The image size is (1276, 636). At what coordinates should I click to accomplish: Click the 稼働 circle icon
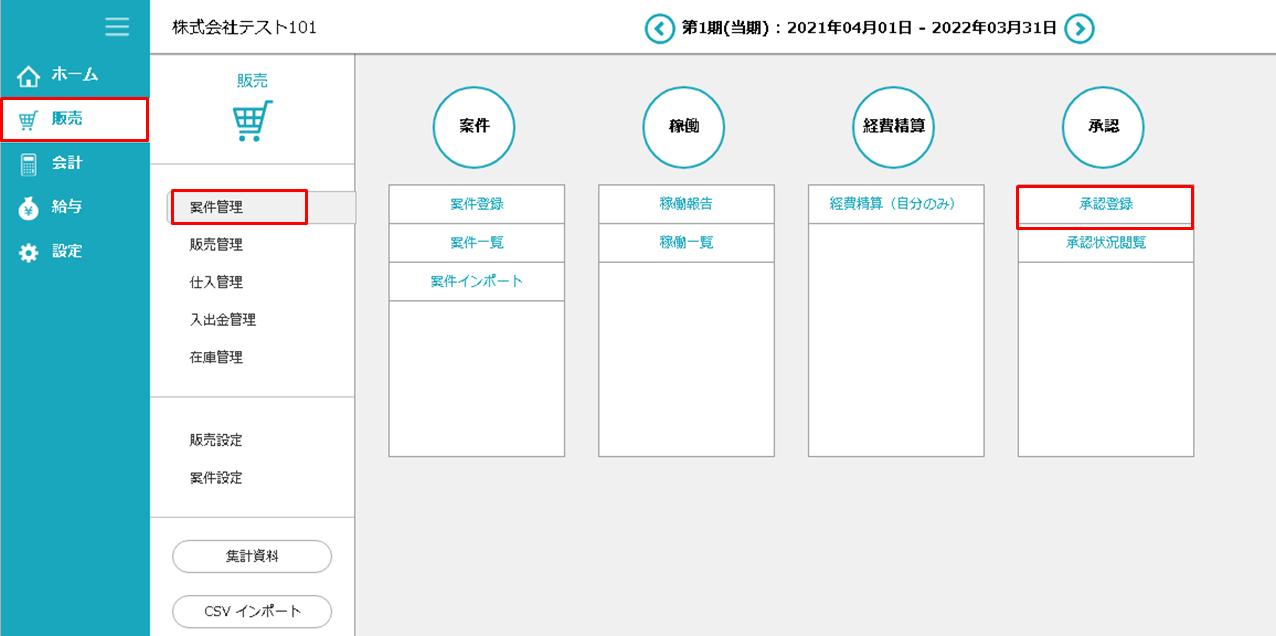click(x=684, y=127)
